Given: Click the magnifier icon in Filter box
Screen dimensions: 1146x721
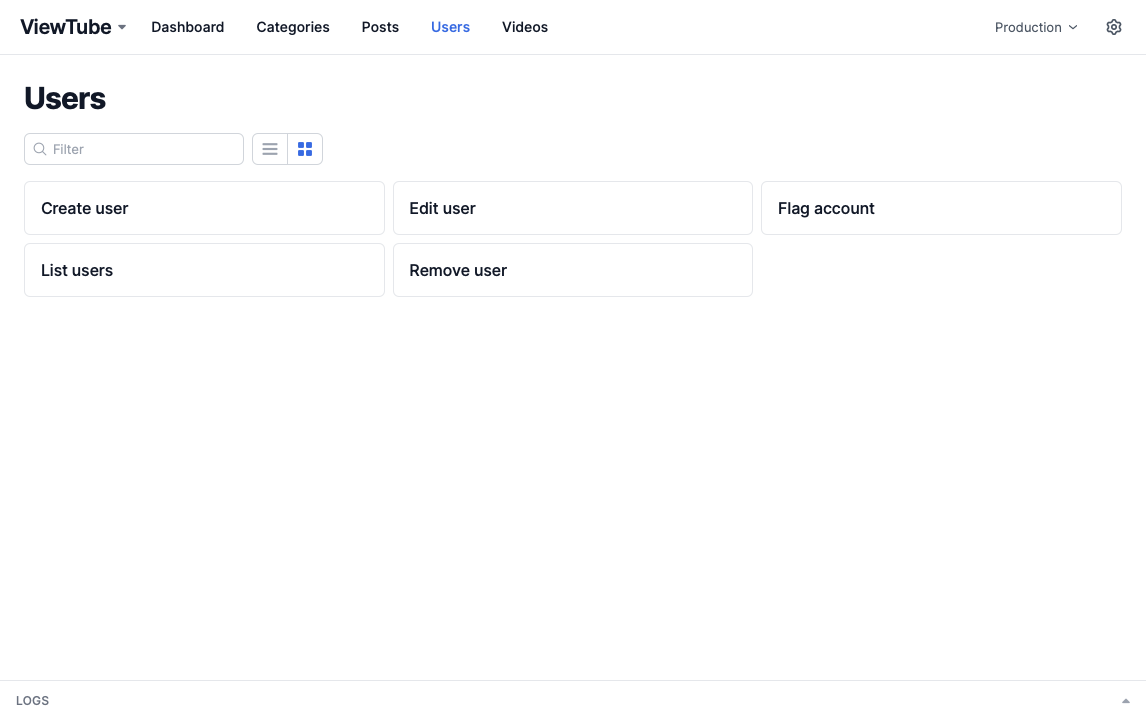Looking at the screenshot, I should click(x=40, y=149).
